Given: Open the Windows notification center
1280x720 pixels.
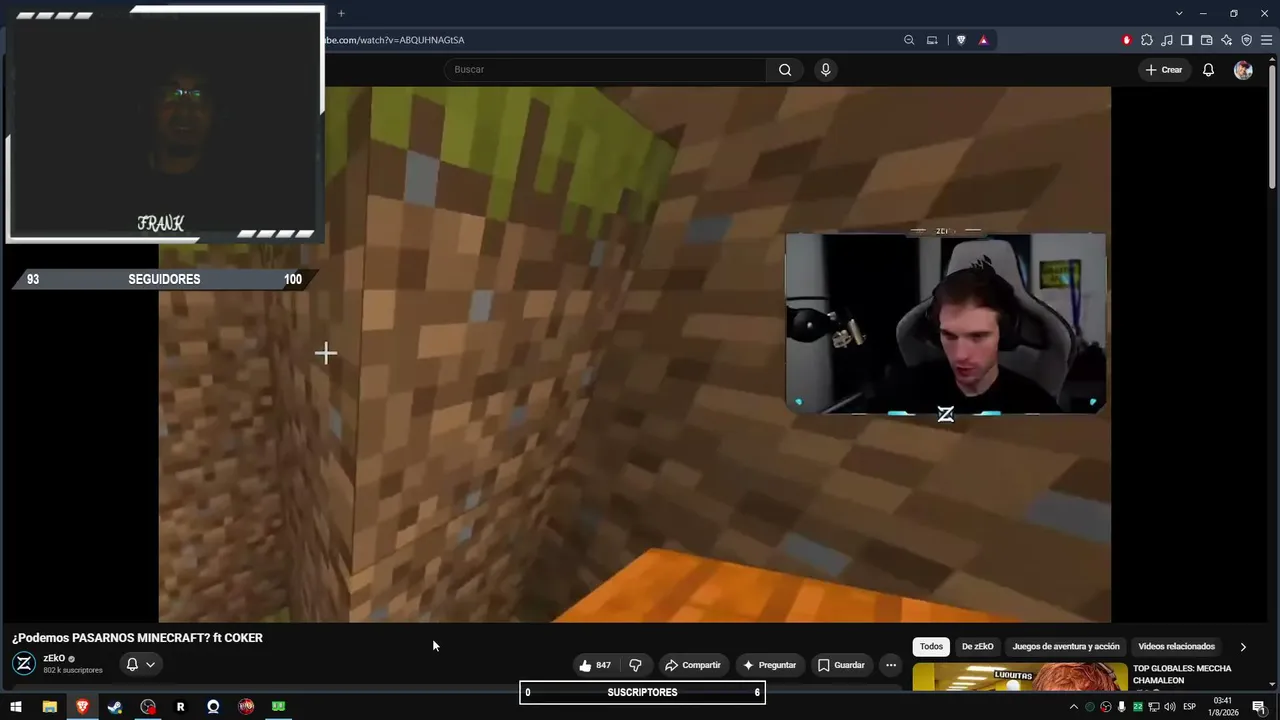Looking at the screenshot, I should point(1259,707).
